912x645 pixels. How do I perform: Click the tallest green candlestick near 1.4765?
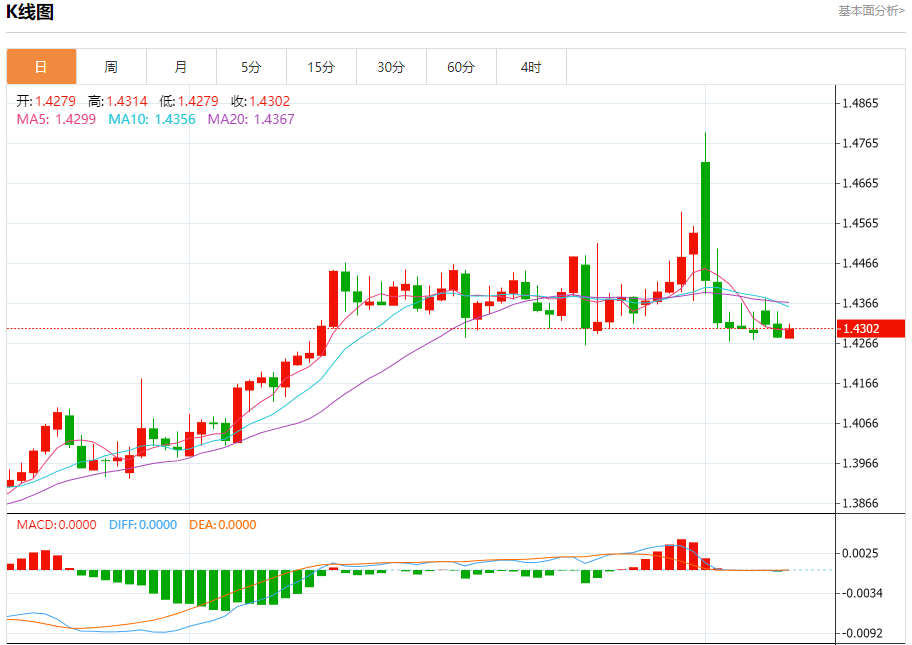pos(706,221)
